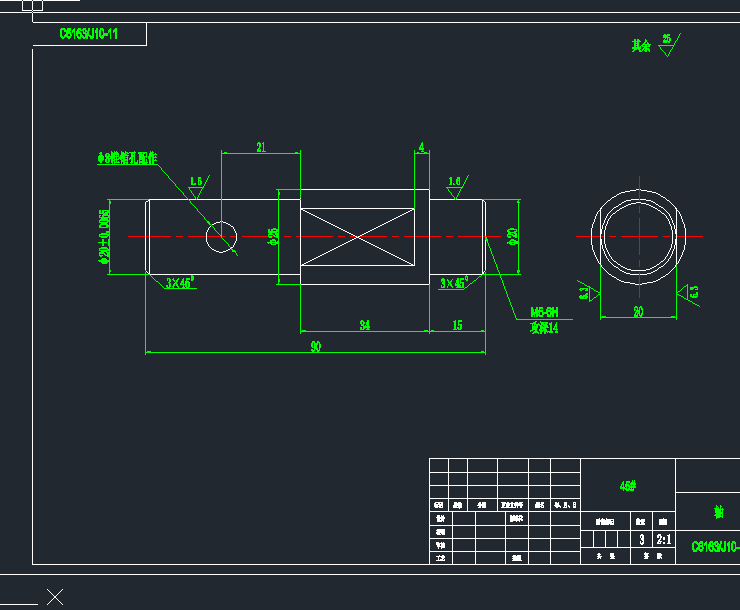Select the left 6.3 roughness symbol in end view
This screenshot has height=610, width=740.
pos(589,293)
